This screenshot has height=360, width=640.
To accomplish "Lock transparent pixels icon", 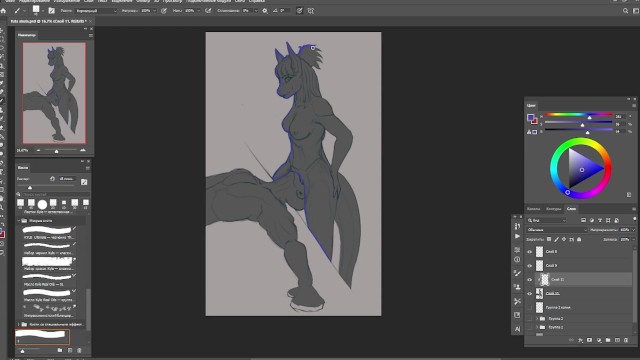I will pos(549,240).
